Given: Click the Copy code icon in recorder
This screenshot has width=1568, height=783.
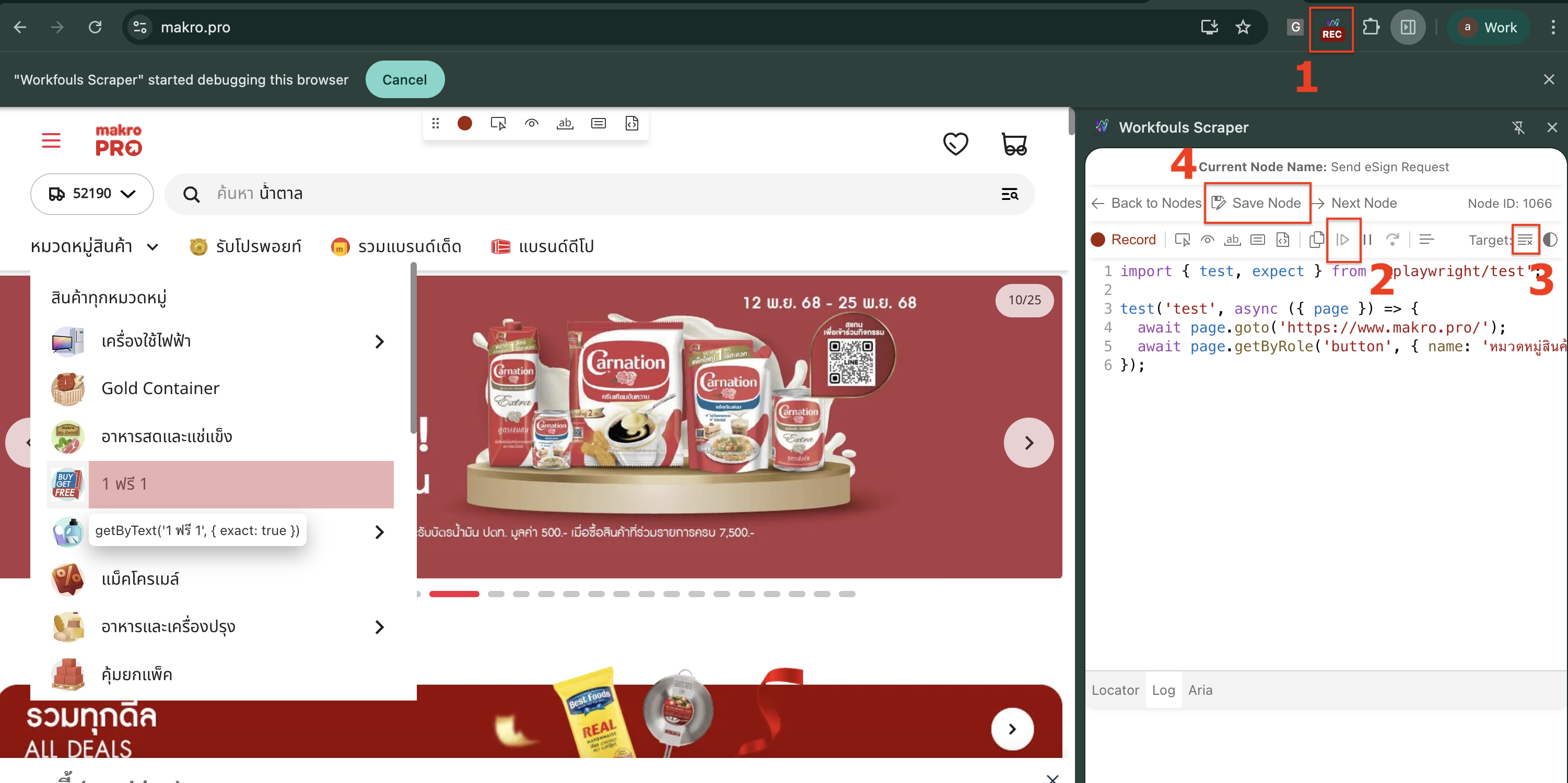Looking at the screenshot, I should click(x=1316, y=240).
